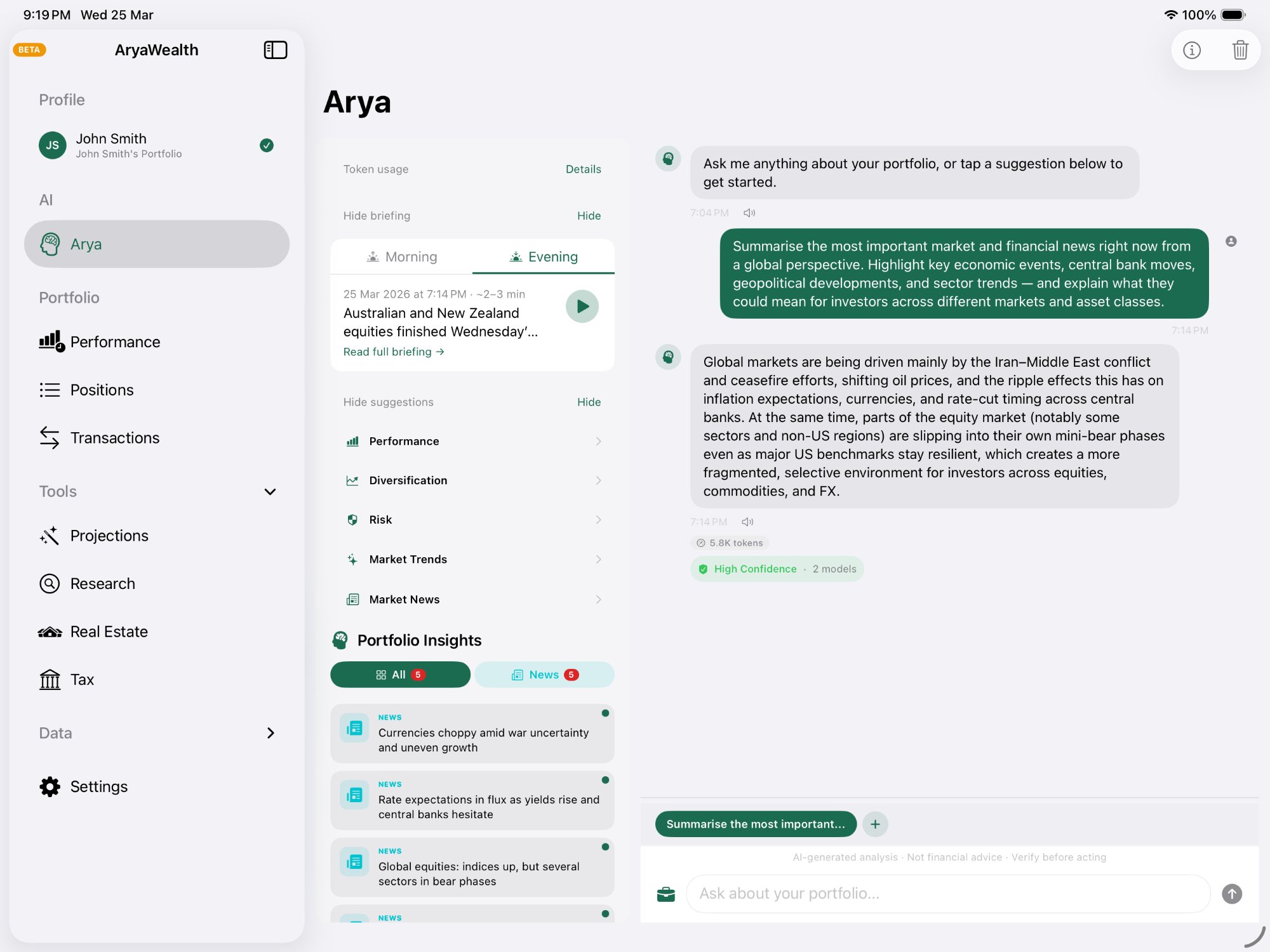Toggle the sidebar visibility icon

(x=276, y=50)
